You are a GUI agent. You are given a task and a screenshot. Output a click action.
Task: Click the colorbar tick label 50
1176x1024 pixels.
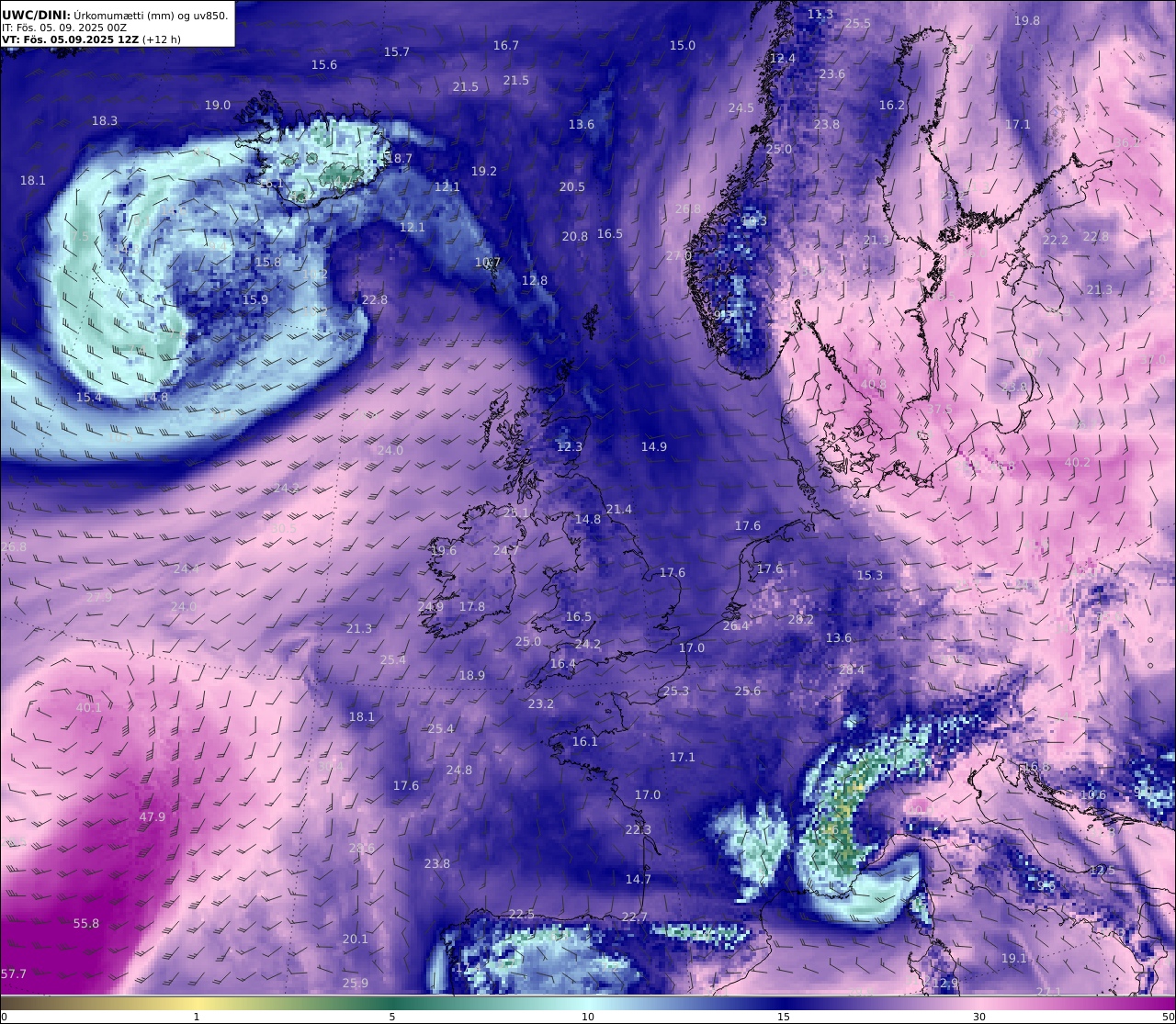coord(1168,1017)
